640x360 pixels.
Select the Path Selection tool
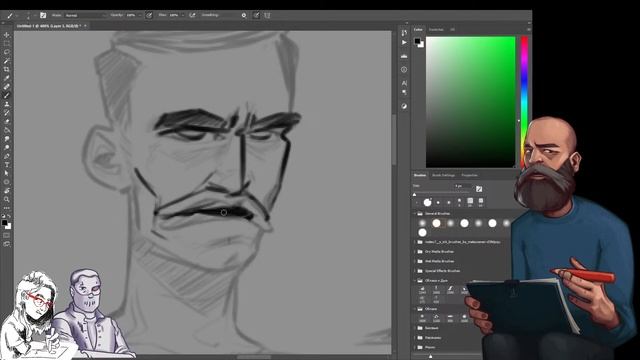click(x=7, y=173)
